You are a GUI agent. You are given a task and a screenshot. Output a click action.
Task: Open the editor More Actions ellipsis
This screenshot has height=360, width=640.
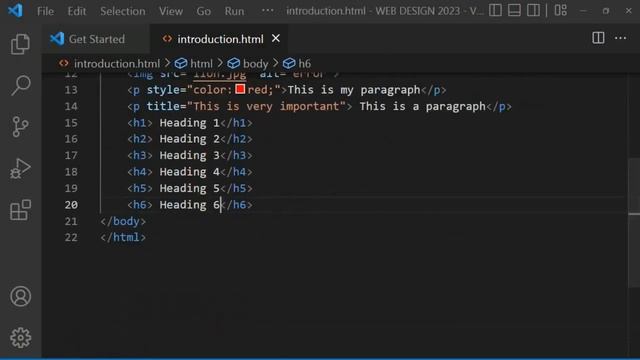(620, 38)
